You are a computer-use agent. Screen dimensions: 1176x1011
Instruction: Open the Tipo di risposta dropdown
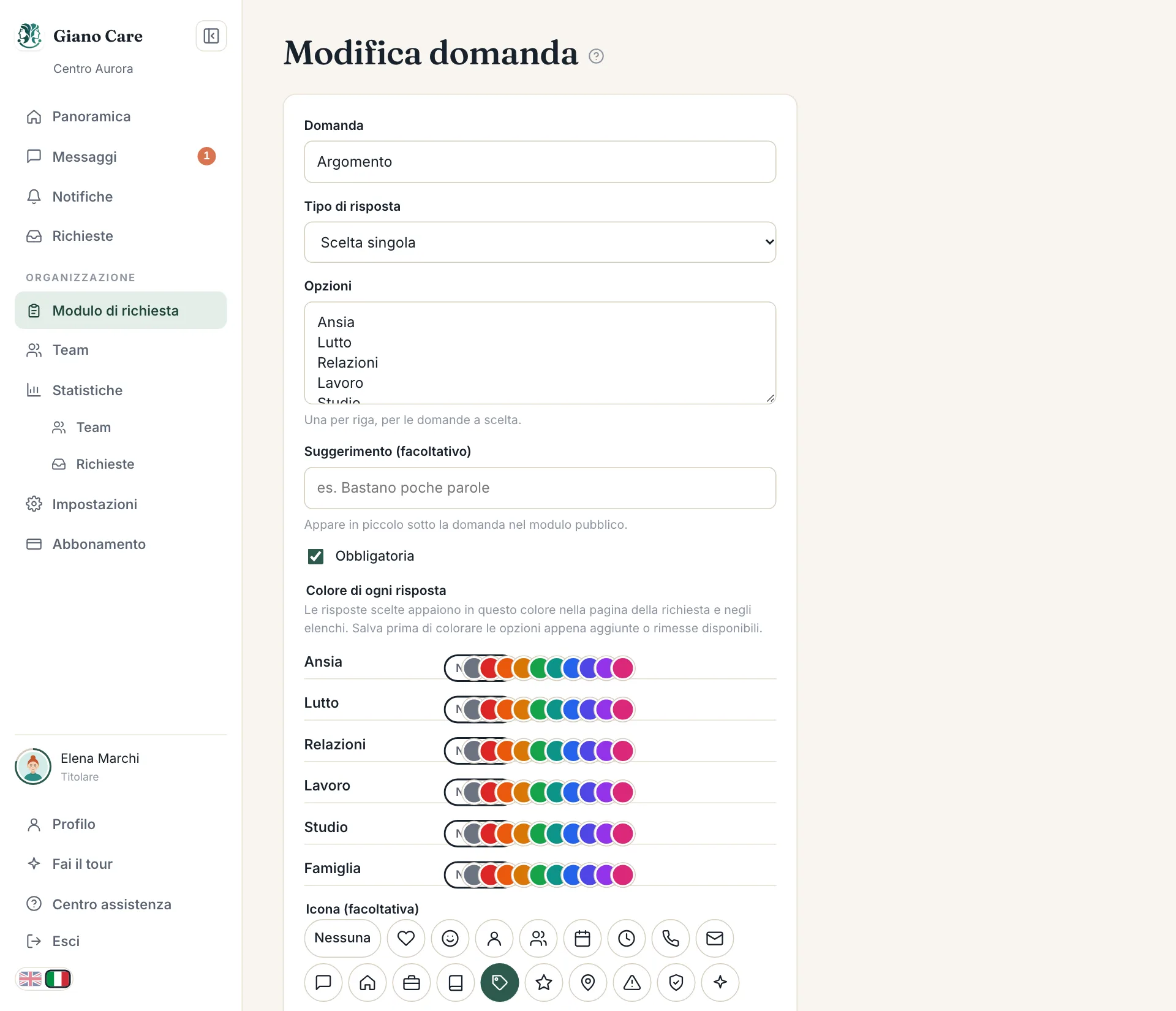click(540, 242)
